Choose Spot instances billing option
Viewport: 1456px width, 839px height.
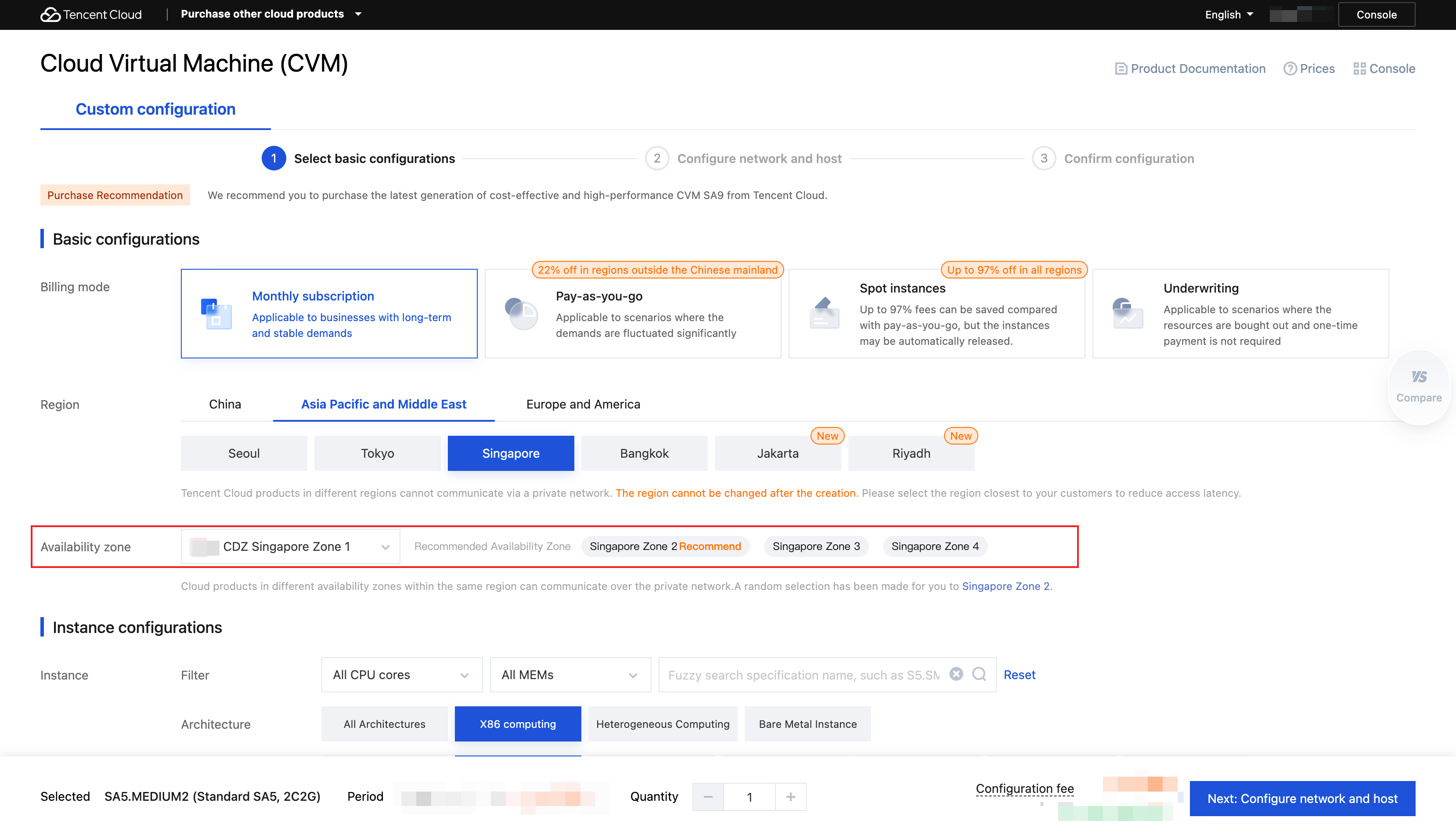click(936, 314)
